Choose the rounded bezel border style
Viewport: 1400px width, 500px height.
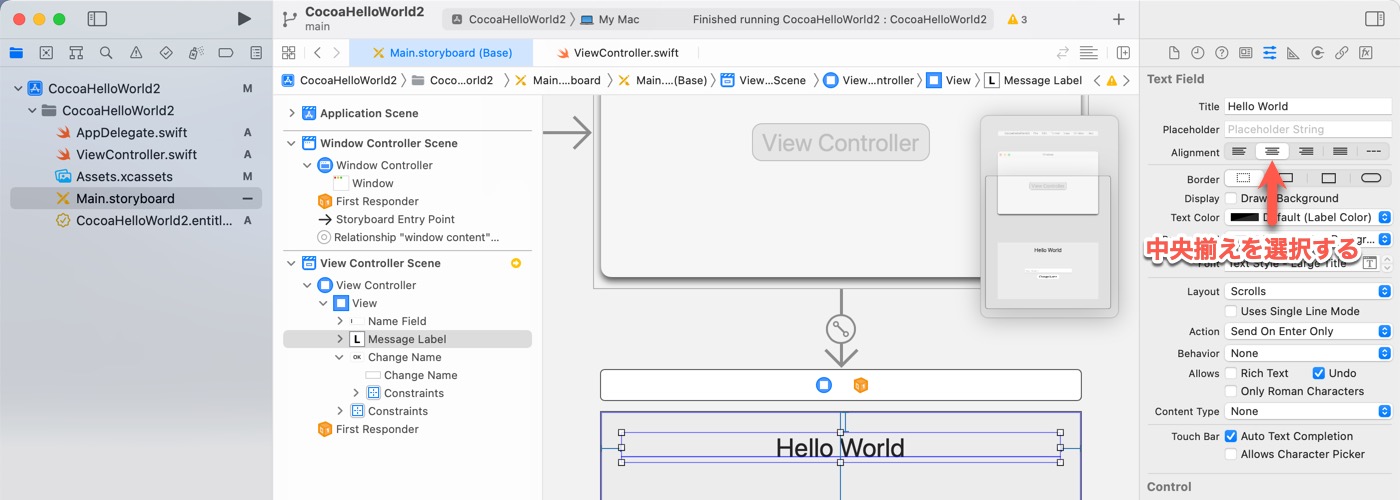tap(1371, 178)
